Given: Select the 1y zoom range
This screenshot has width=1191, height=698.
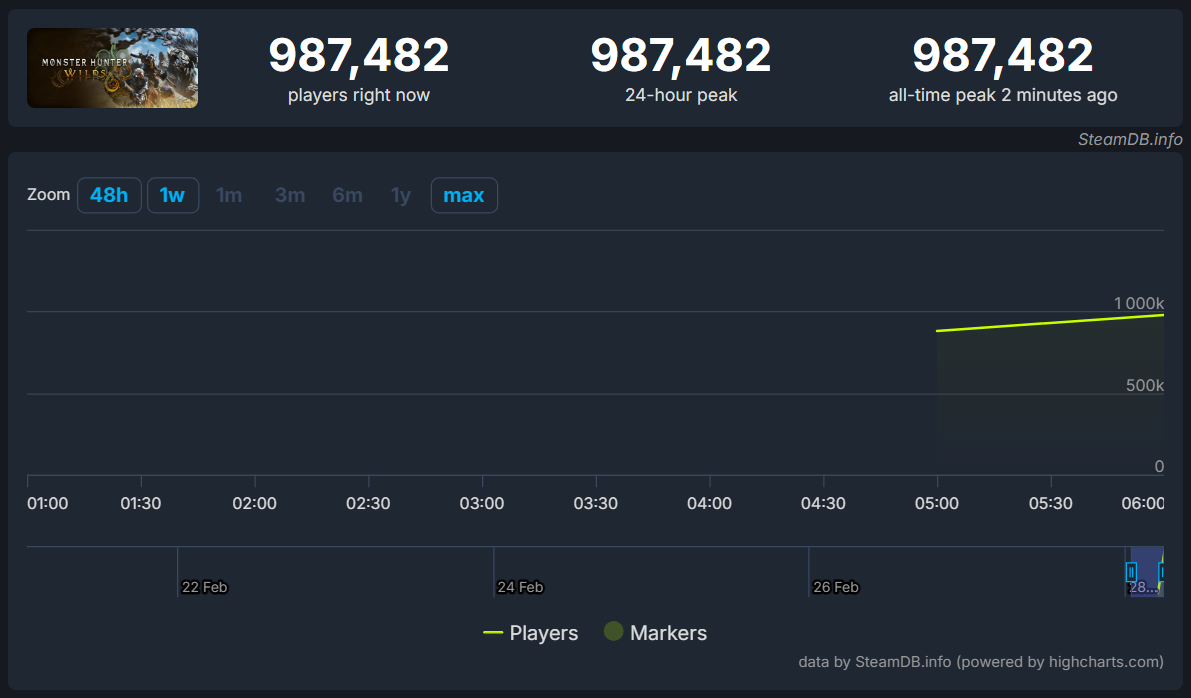Looking at the screenshot, I should tap(401, 195).
